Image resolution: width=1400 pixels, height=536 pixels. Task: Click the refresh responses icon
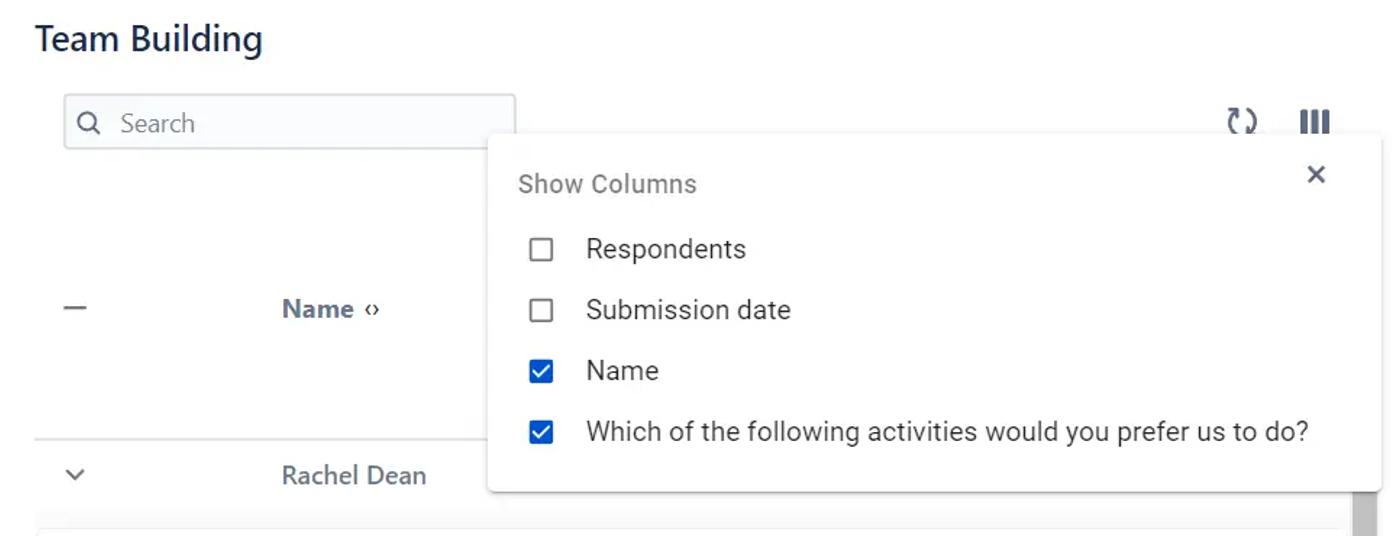click(x=1242, y=122)
